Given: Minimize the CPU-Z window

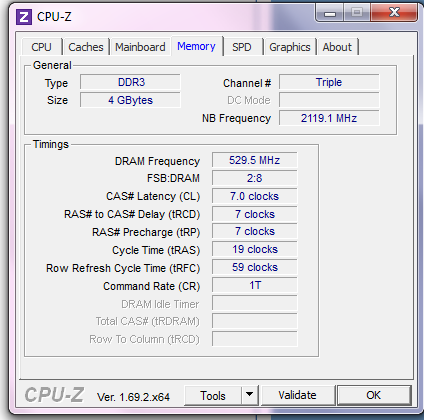Looking at the screenshot, I should pyautogui.click(x=330, y=13).
